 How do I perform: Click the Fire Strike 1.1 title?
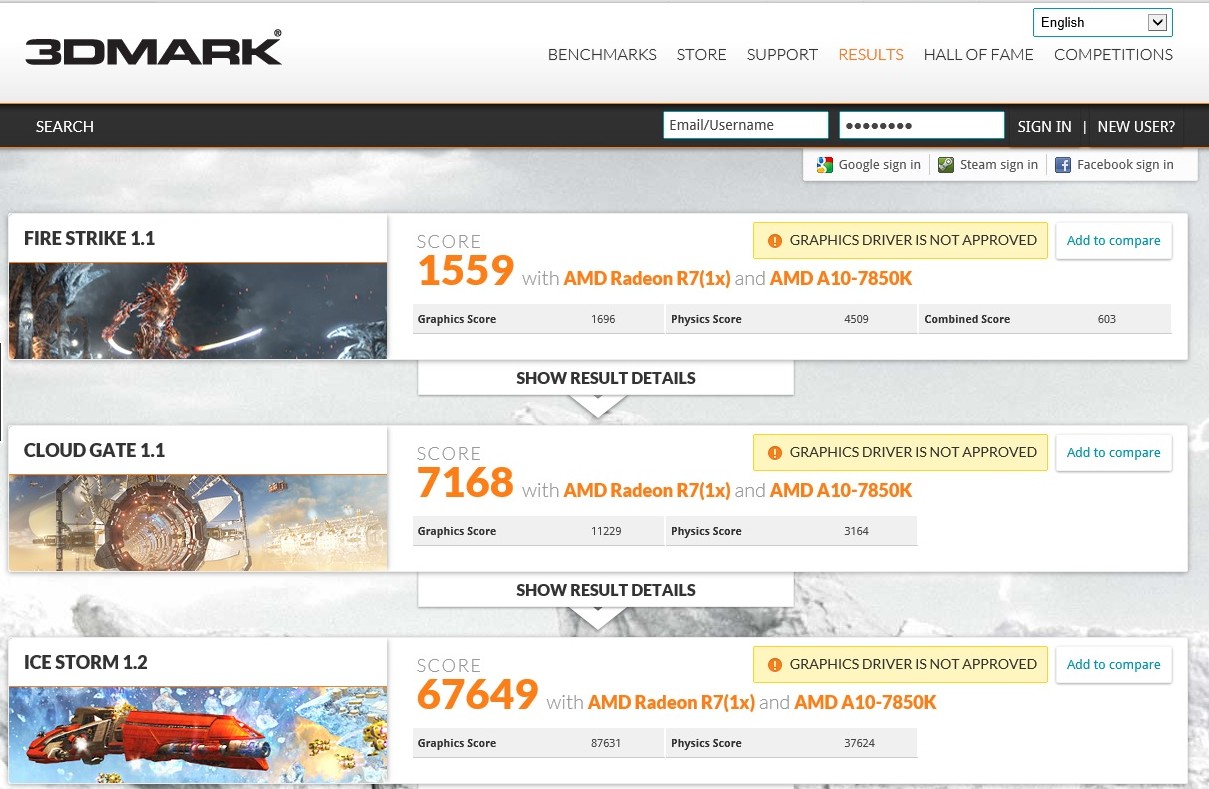tap(89, 238)
